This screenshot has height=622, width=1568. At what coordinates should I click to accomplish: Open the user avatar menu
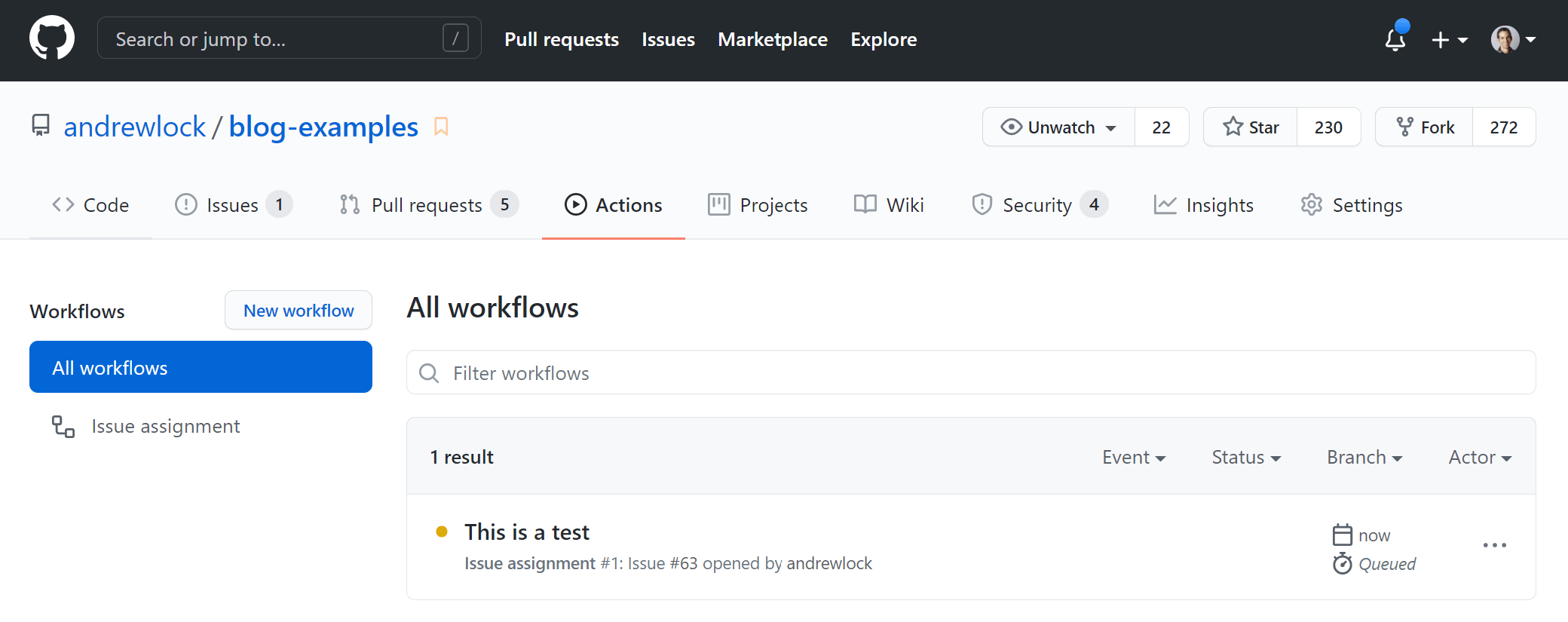coord(1513,39)
